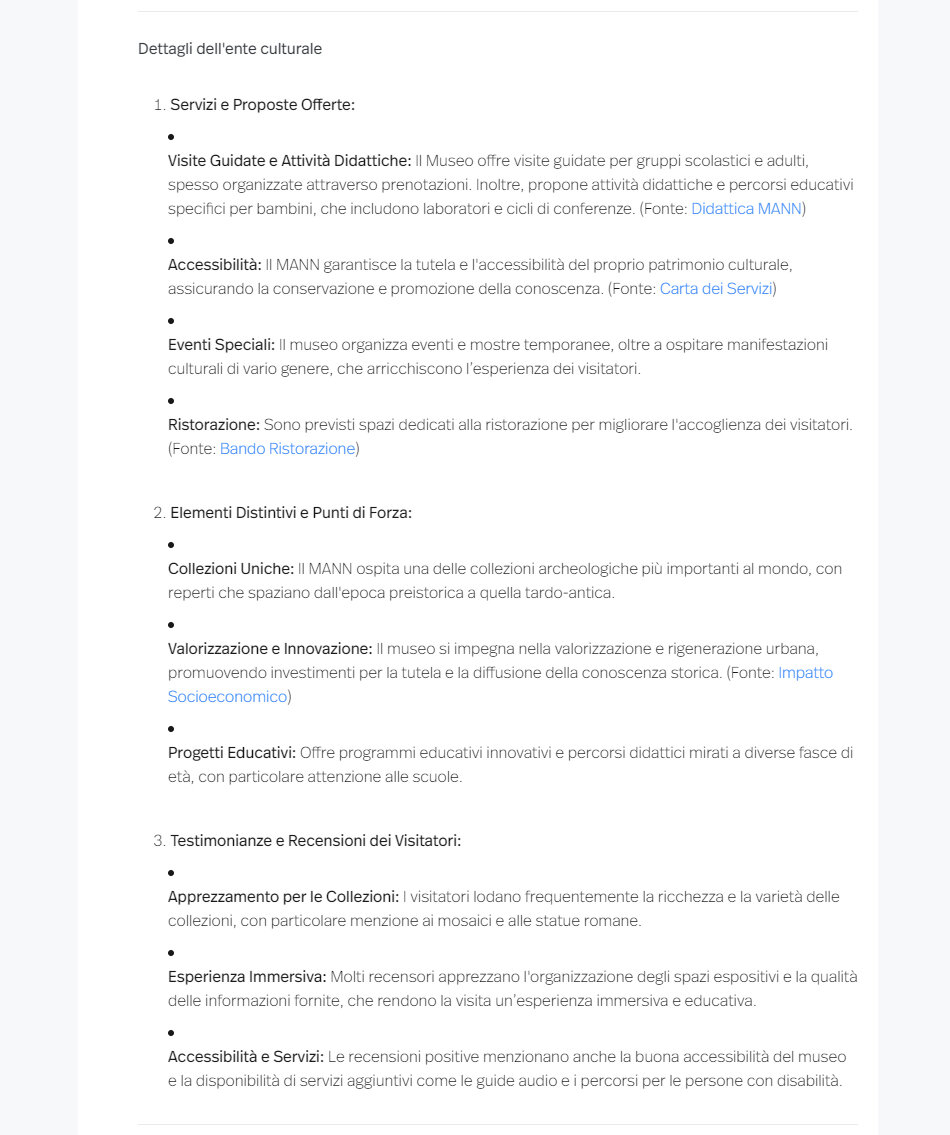Select the Servizi e Proposte Offerte heading

262,105
